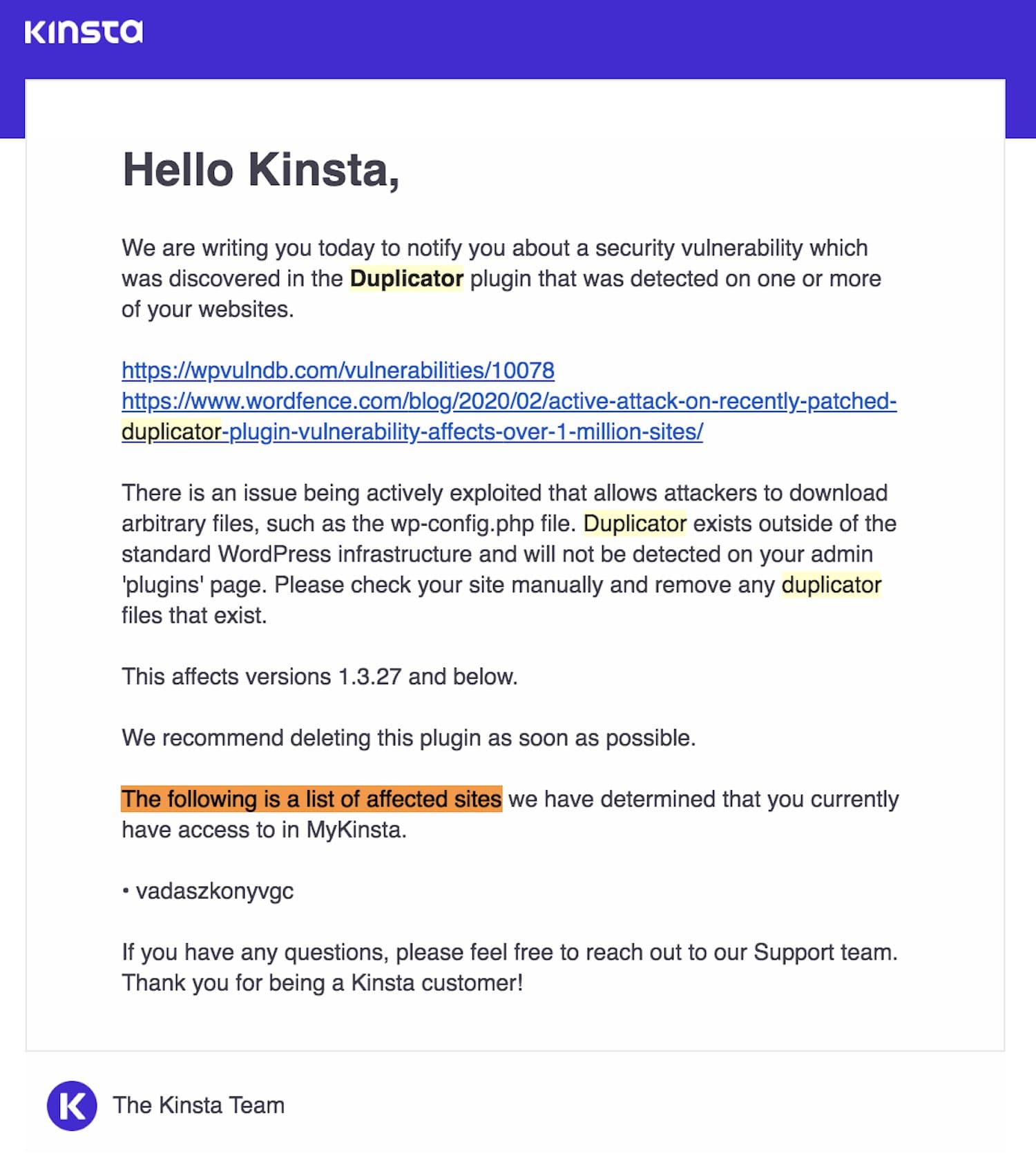
Task: Click the "Hello Kinsta," heading
Action: point(260,170)
